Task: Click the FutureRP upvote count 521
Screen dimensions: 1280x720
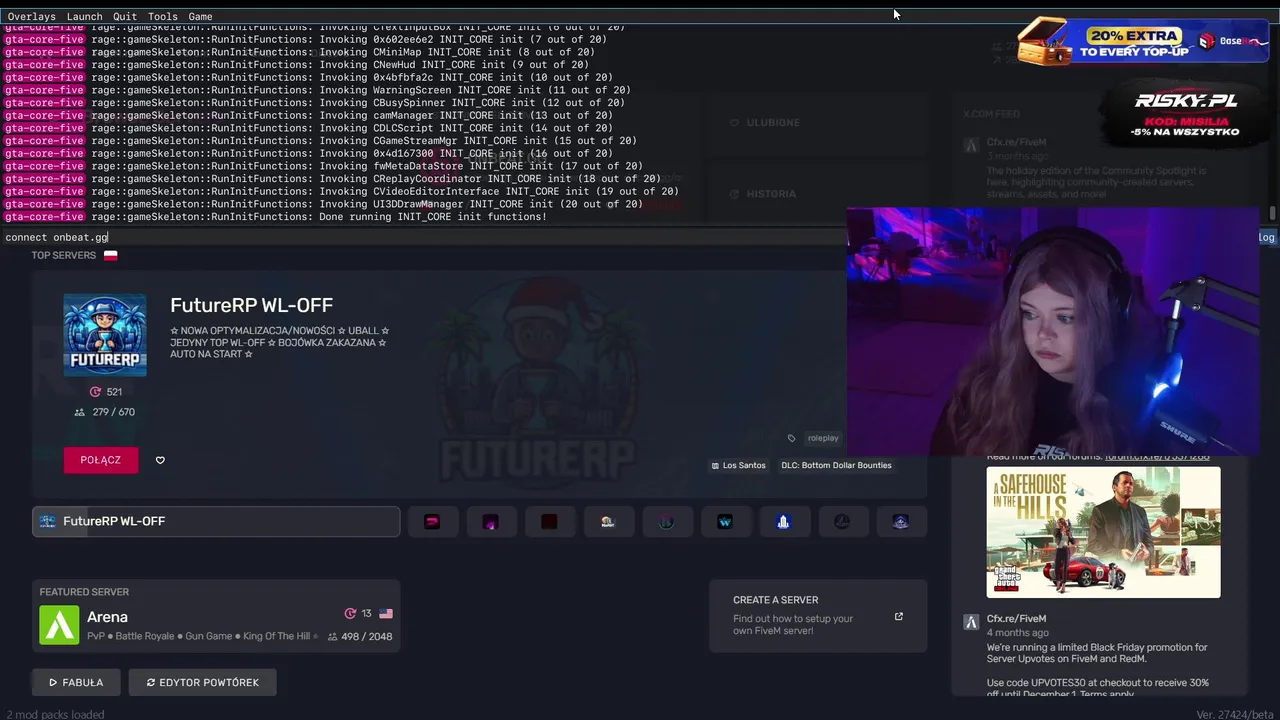Action: [x=105, y=392]
